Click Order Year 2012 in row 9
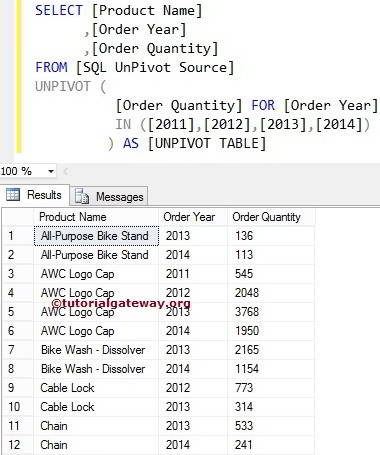 coord(178,388)
